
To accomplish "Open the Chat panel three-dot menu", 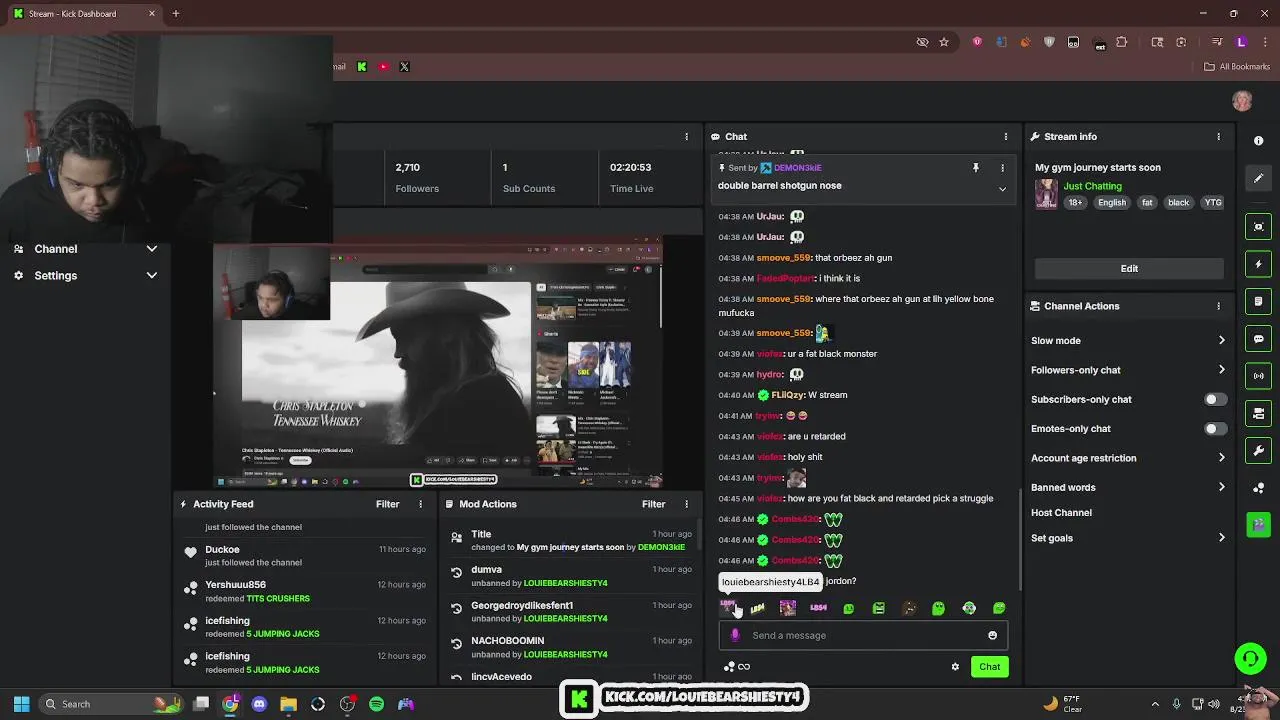I will click(x=1005, y=136).
